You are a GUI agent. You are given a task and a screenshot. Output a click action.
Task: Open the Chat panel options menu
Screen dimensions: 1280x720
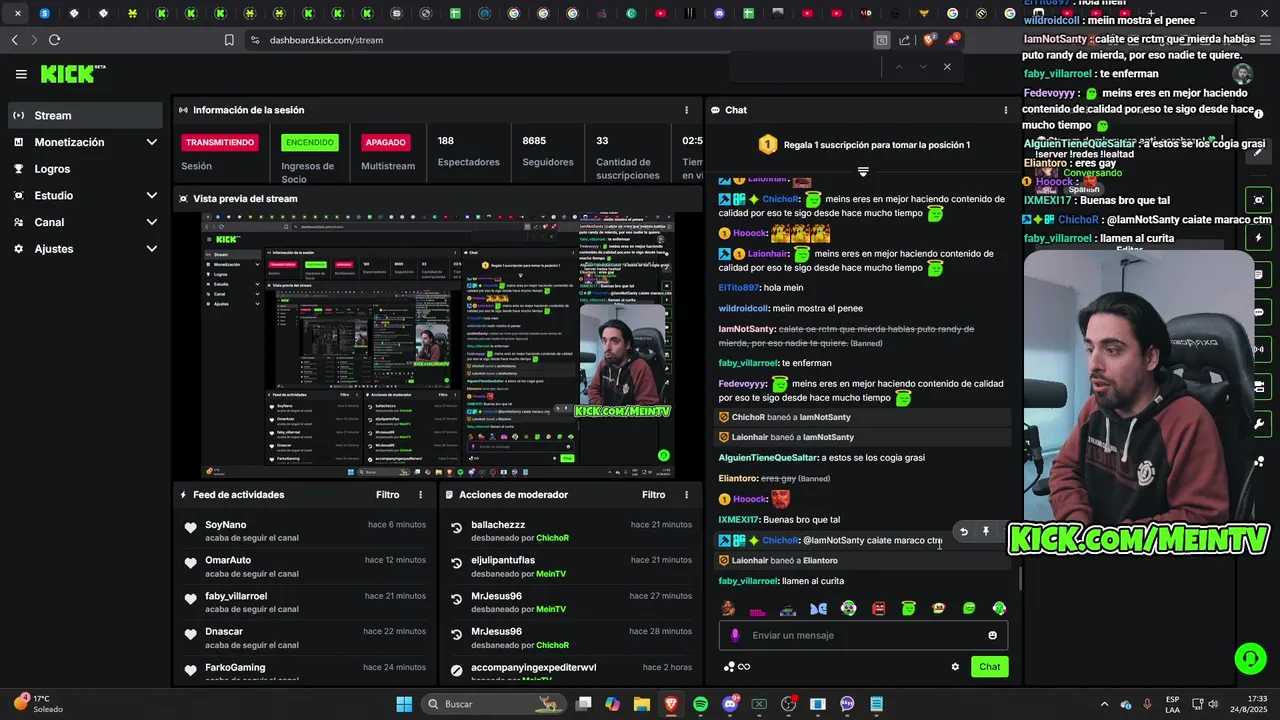click(x=1006, y=110)
